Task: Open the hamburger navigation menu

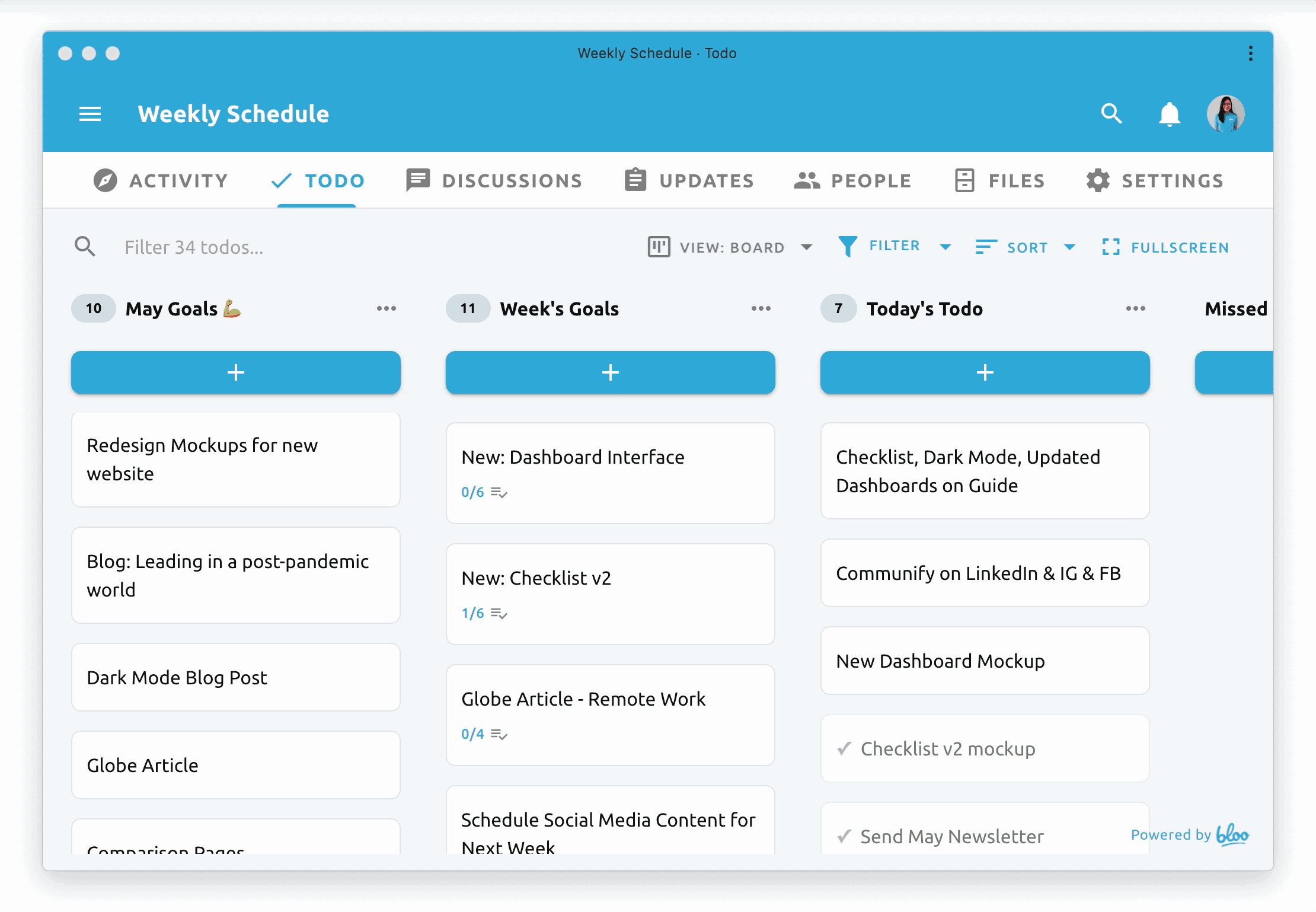Action: pos(90,114)
